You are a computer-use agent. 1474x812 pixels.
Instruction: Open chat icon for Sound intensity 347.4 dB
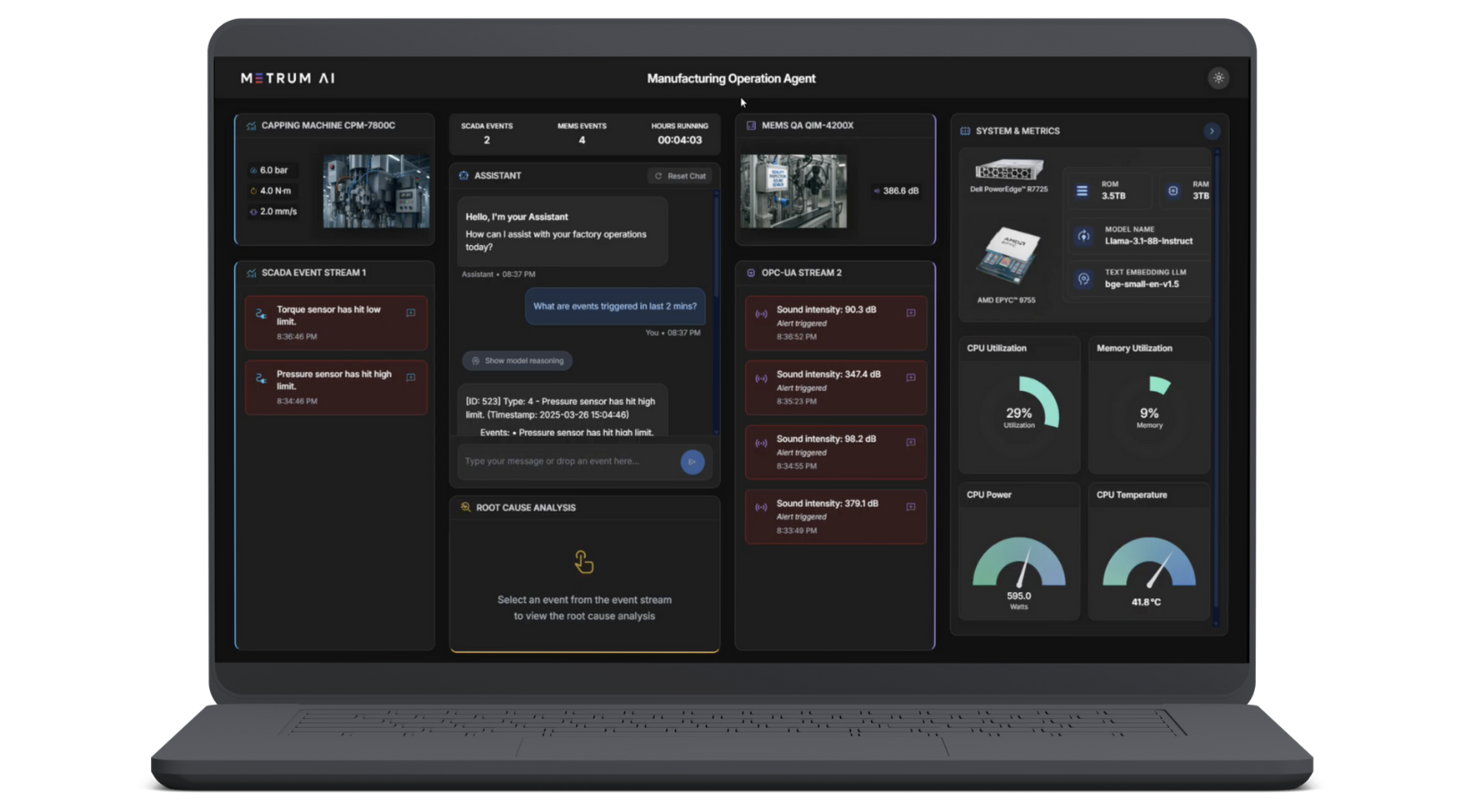911,377
